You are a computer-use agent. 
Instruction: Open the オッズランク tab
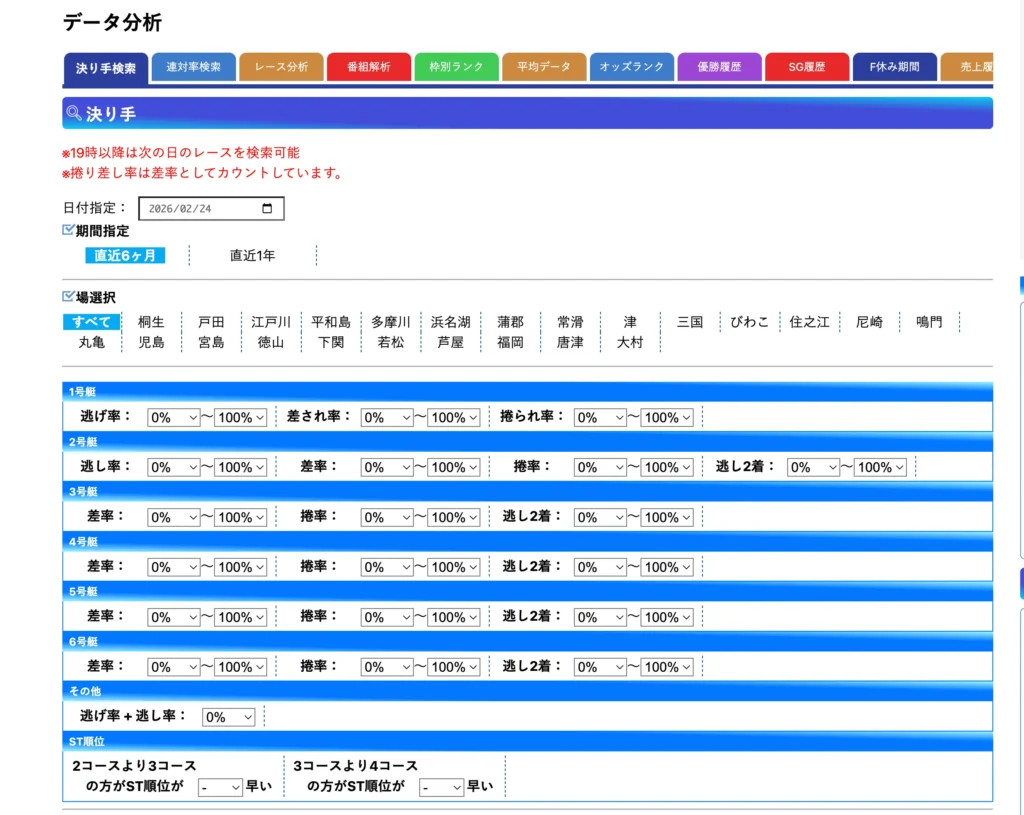point(631,65)
